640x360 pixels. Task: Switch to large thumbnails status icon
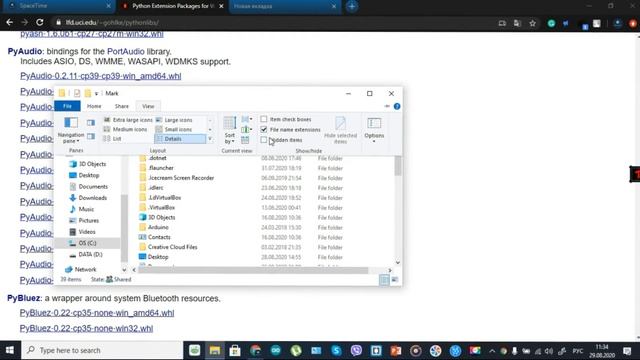[x=395, y=280]
